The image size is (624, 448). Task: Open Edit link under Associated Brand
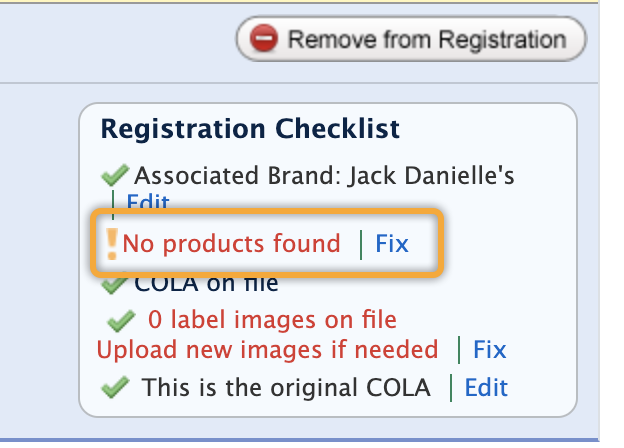point(147,204)
